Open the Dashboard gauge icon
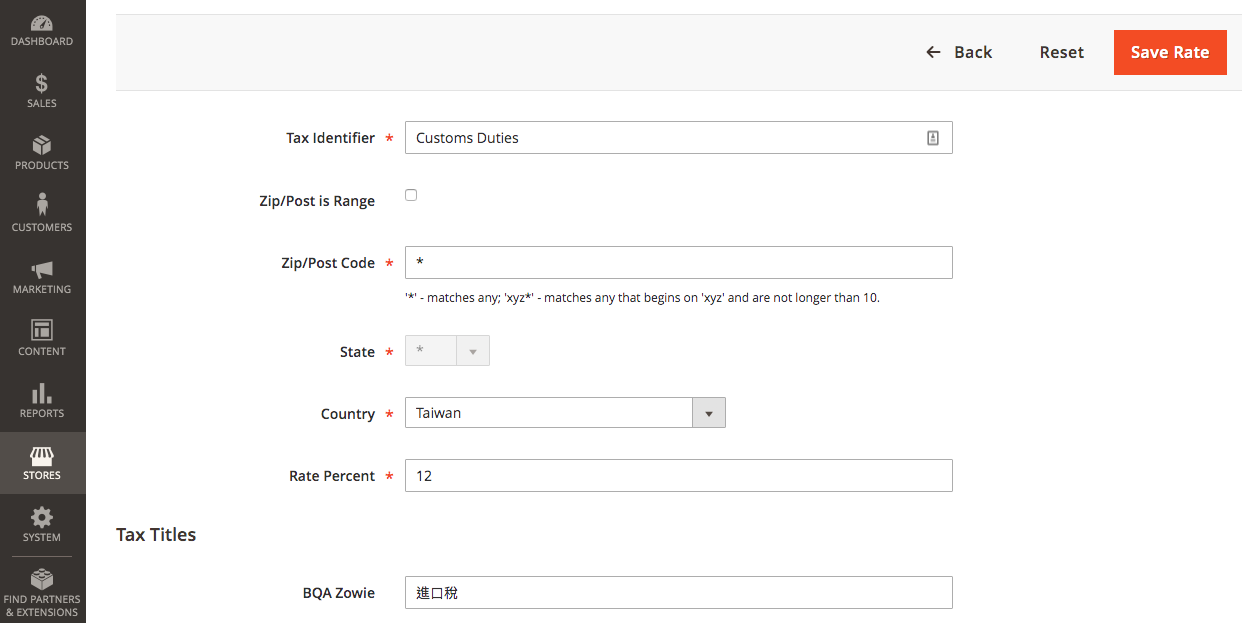Screen dimensions: 1246x623 coord(42,23)
